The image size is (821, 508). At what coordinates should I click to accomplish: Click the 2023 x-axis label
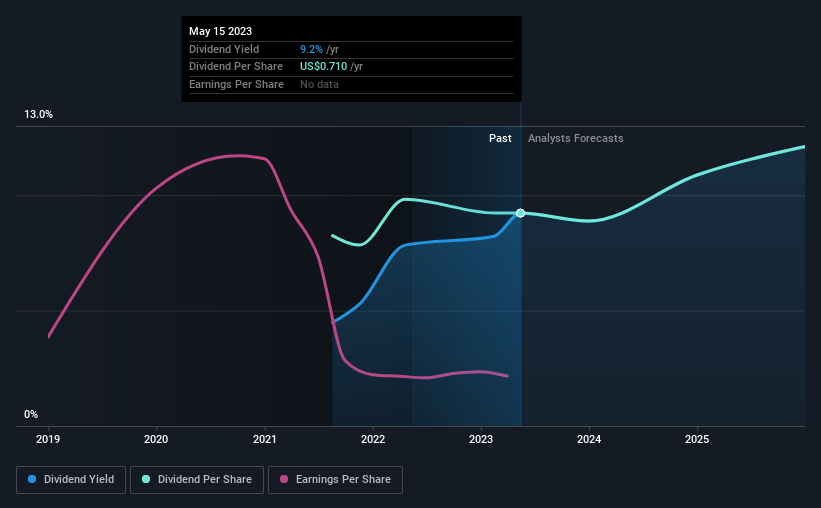point(481,439)
